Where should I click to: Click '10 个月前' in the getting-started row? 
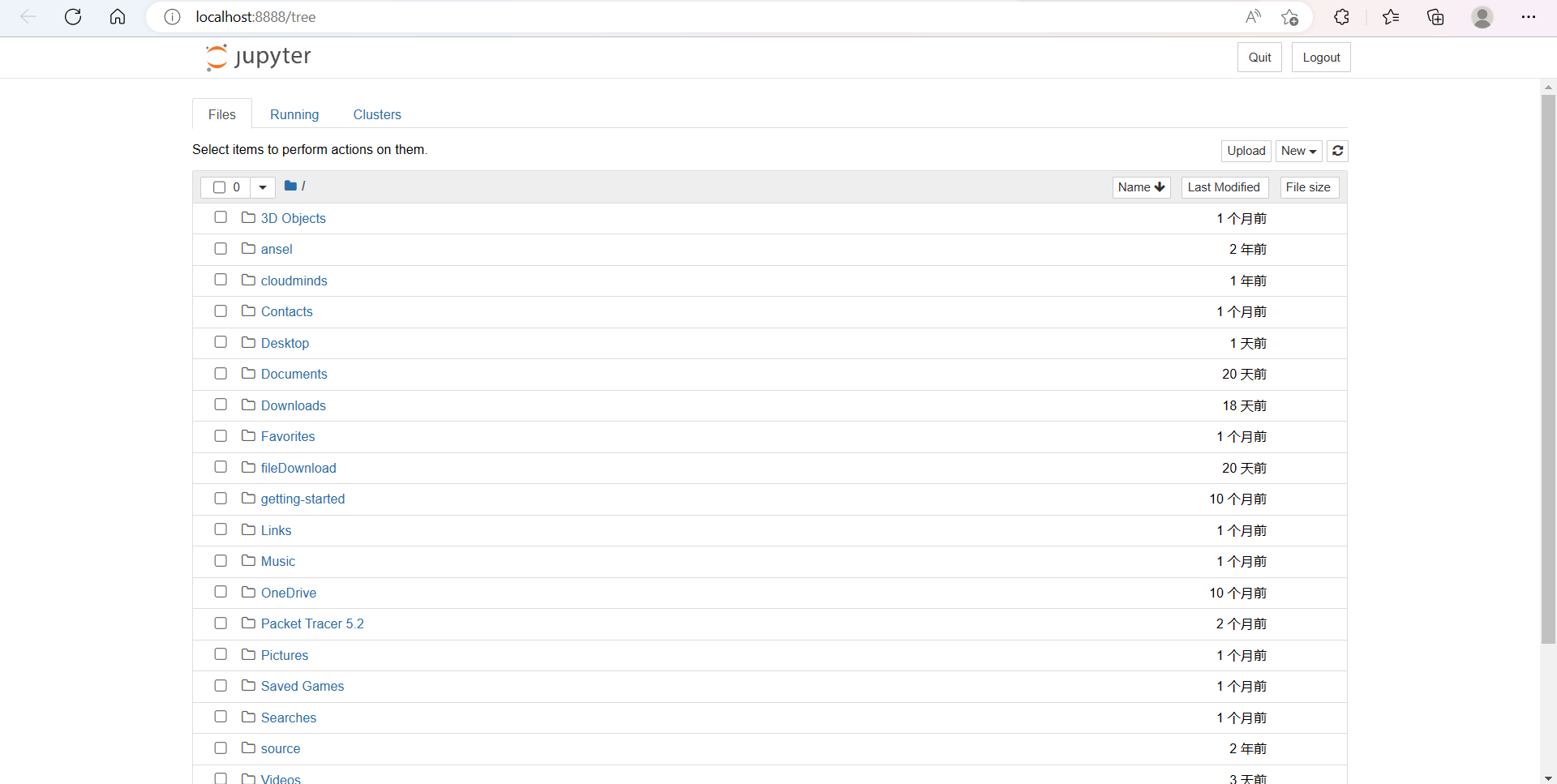[1237, 499]
